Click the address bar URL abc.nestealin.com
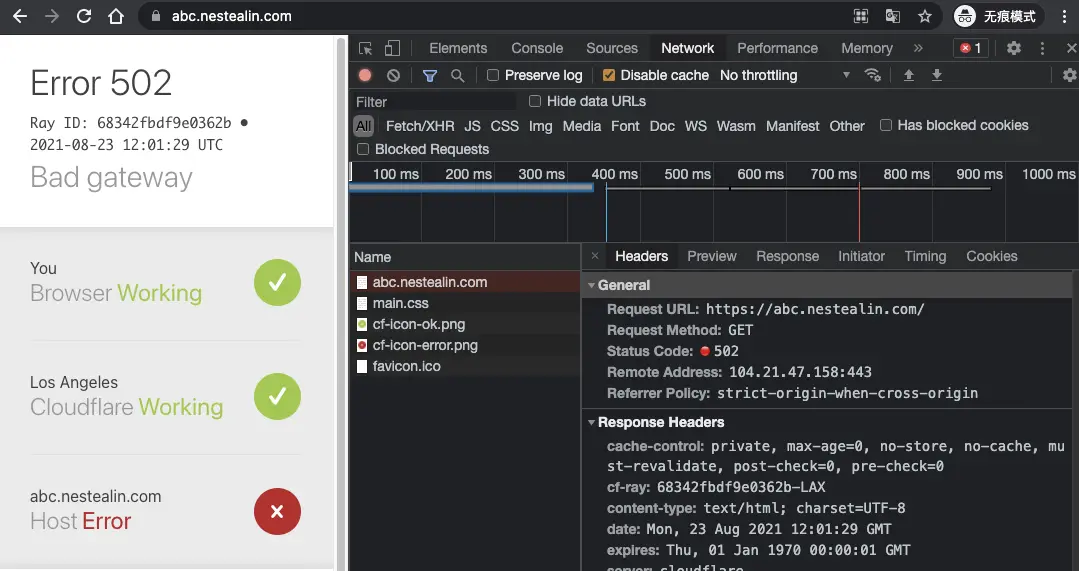The width and height of the screenshot is (1079, 571). coord(232,16)
